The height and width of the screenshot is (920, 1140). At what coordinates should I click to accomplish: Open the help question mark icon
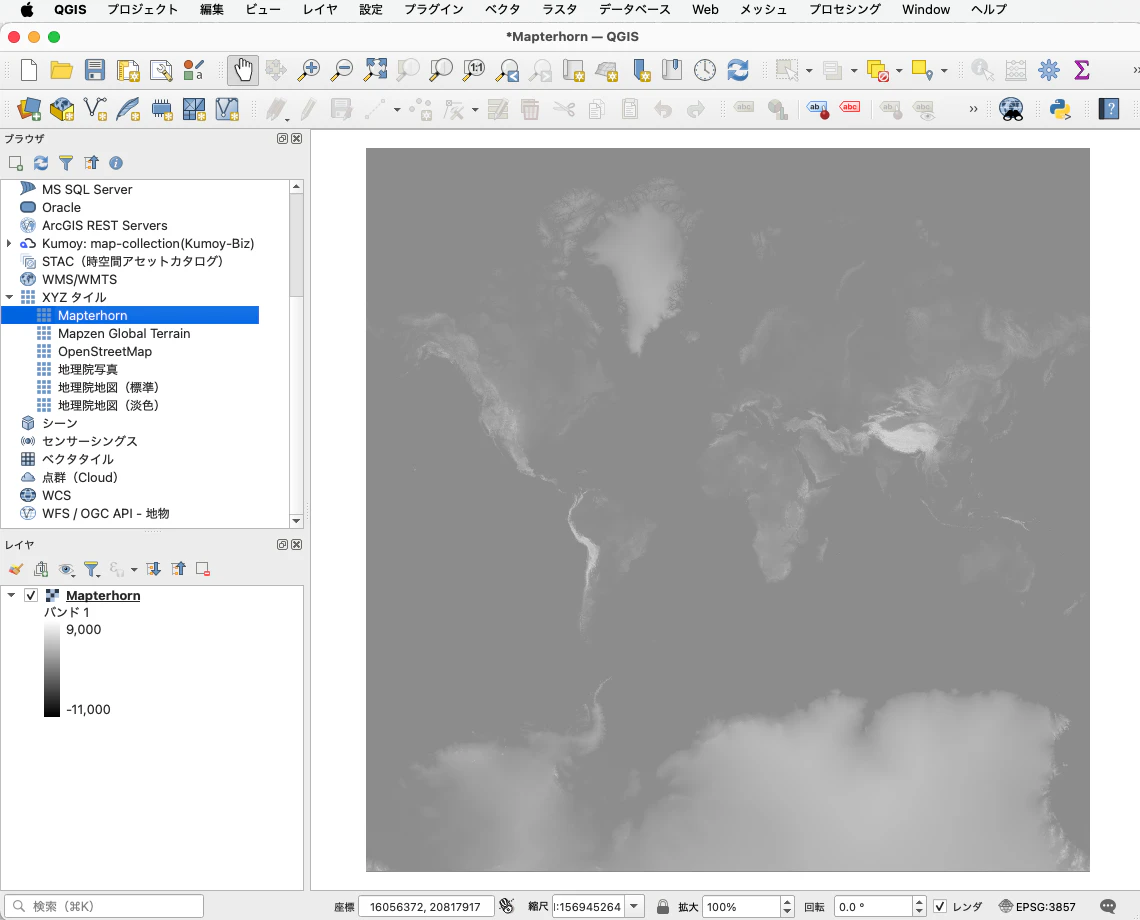pos(1109,110)
